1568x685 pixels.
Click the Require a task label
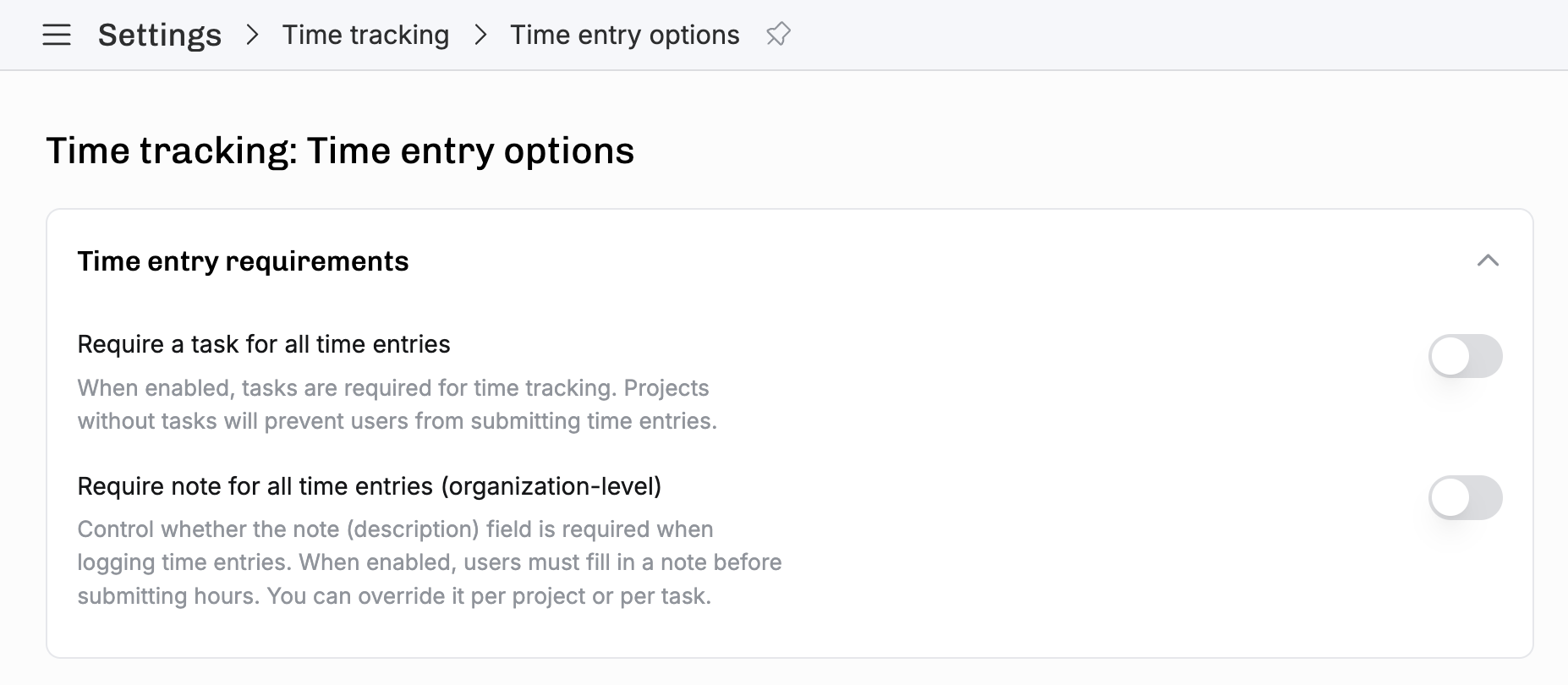click(264, 344)
